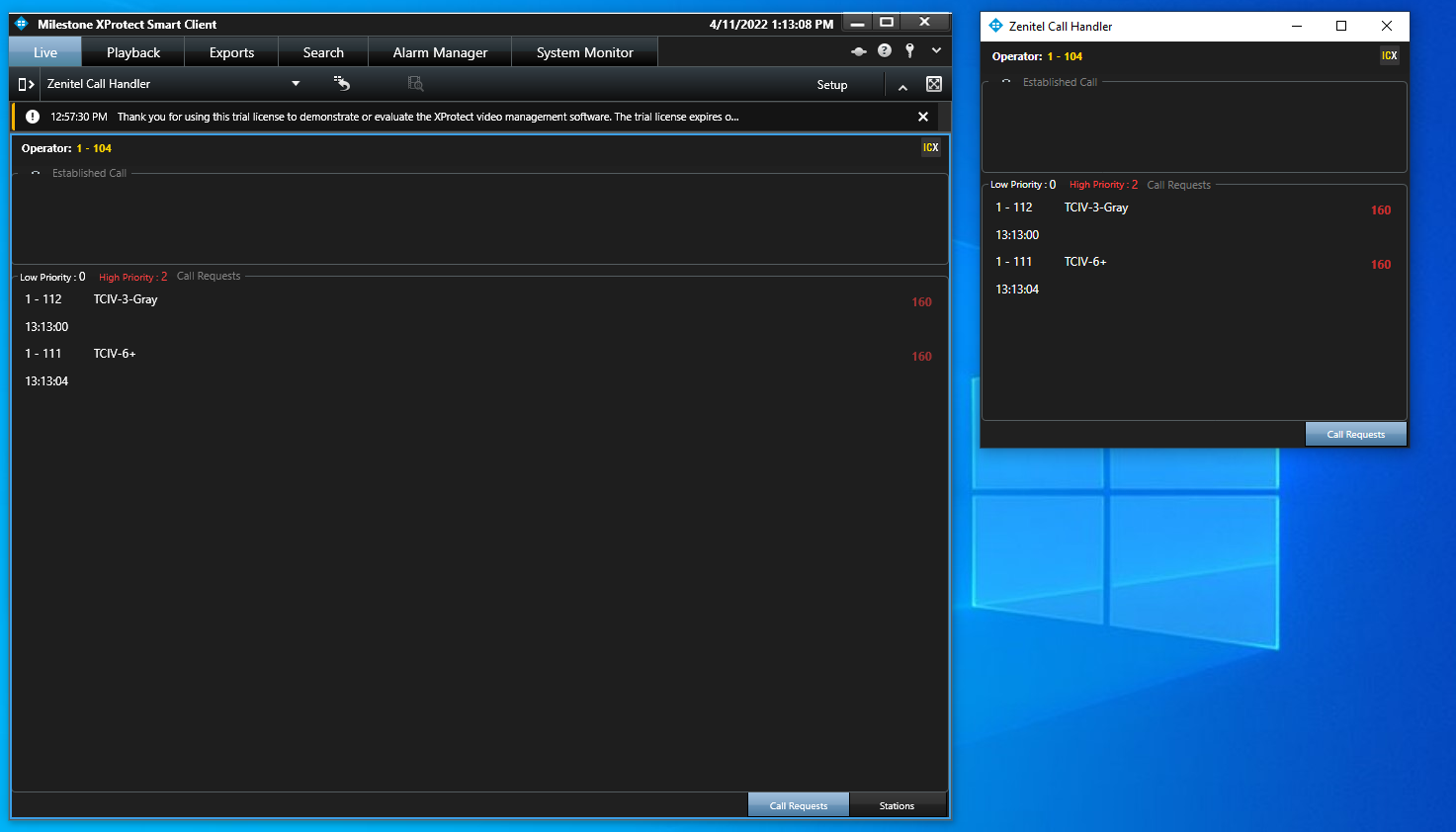1456x832 pixels.
Task: Click the key-shaped login information icon
Action: (909, 50)
